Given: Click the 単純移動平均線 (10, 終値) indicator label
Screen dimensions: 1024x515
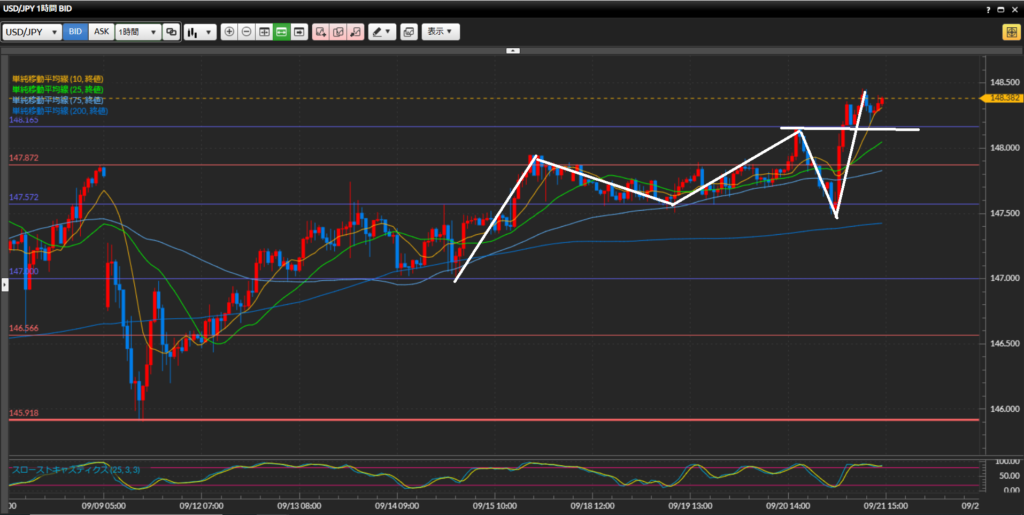Looking at the screenshot, I should click(58, 78).
